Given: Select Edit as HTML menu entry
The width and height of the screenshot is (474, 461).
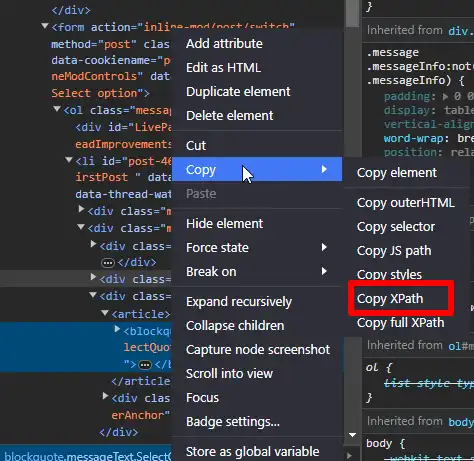Looking at the screenshot, I should pos(223,68).
